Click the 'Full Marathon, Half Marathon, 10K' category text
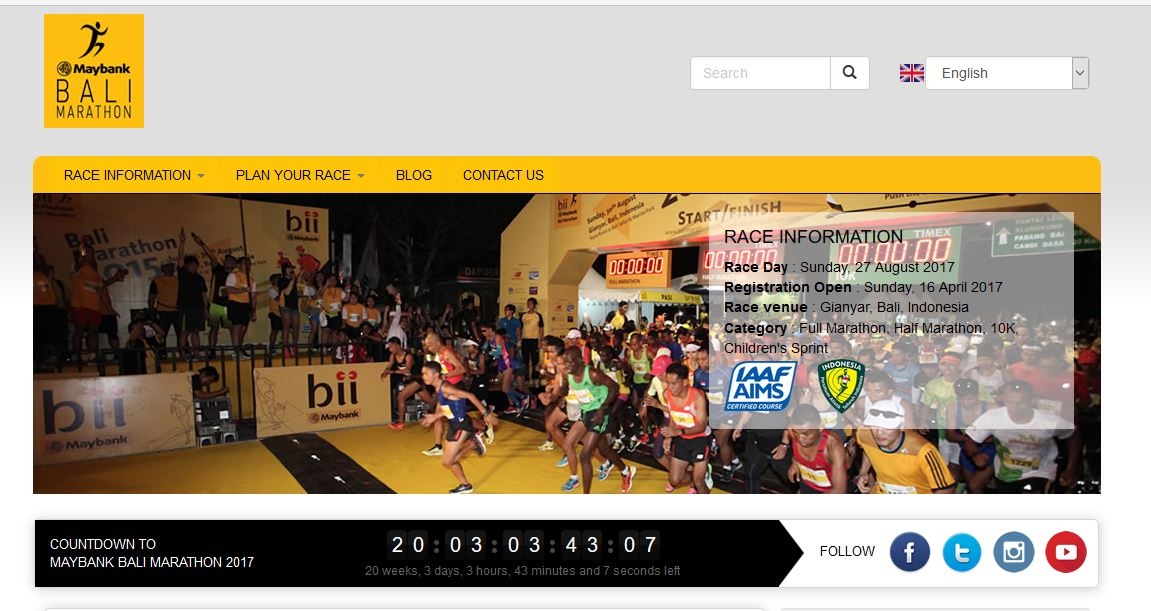Viewport: 1151px width, 611px height. [x=909, y=328]
